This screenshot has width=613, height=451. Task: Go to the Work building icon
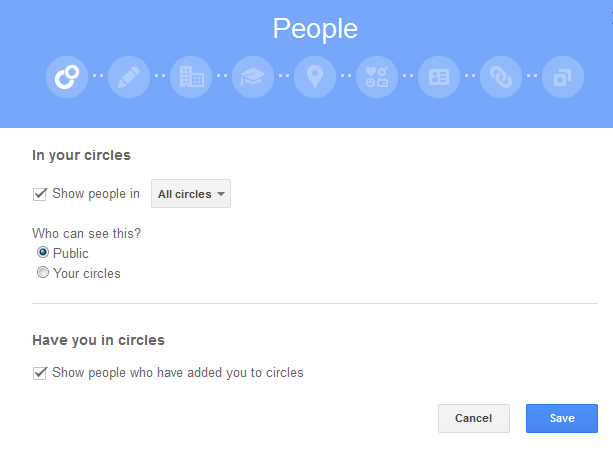click(x=191, y=77)
